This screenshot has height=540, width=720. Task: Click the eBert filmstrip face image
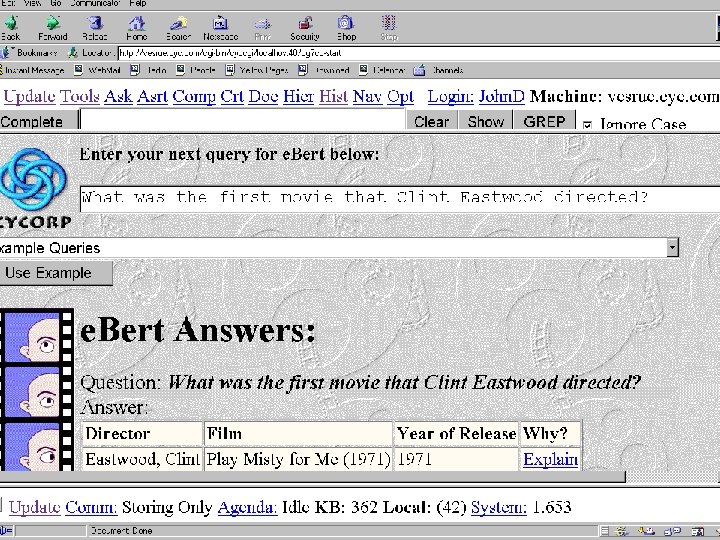tap(37, 389)
